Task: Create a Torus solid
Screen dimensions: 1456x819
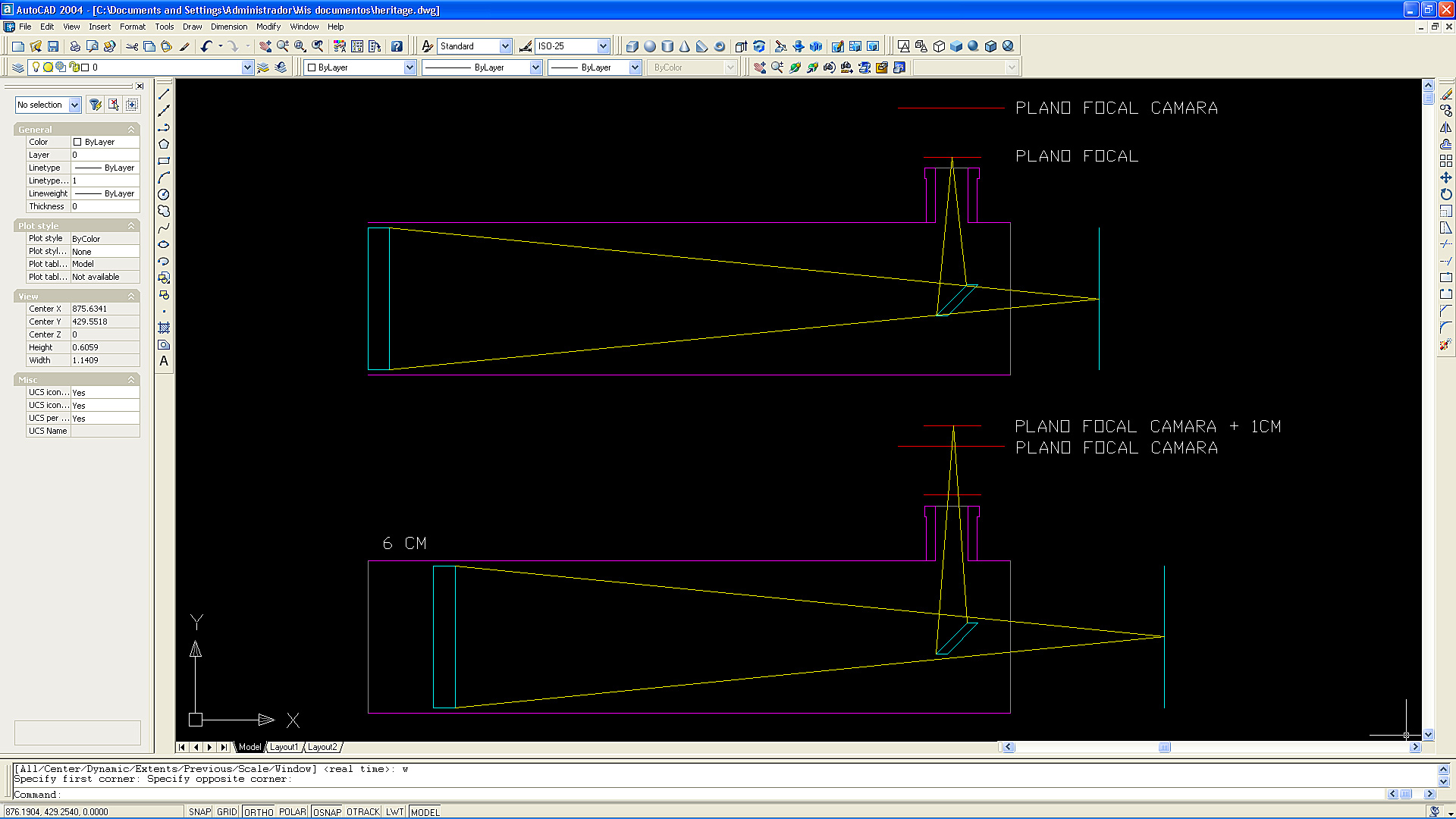Action: (x=720, y=46)
